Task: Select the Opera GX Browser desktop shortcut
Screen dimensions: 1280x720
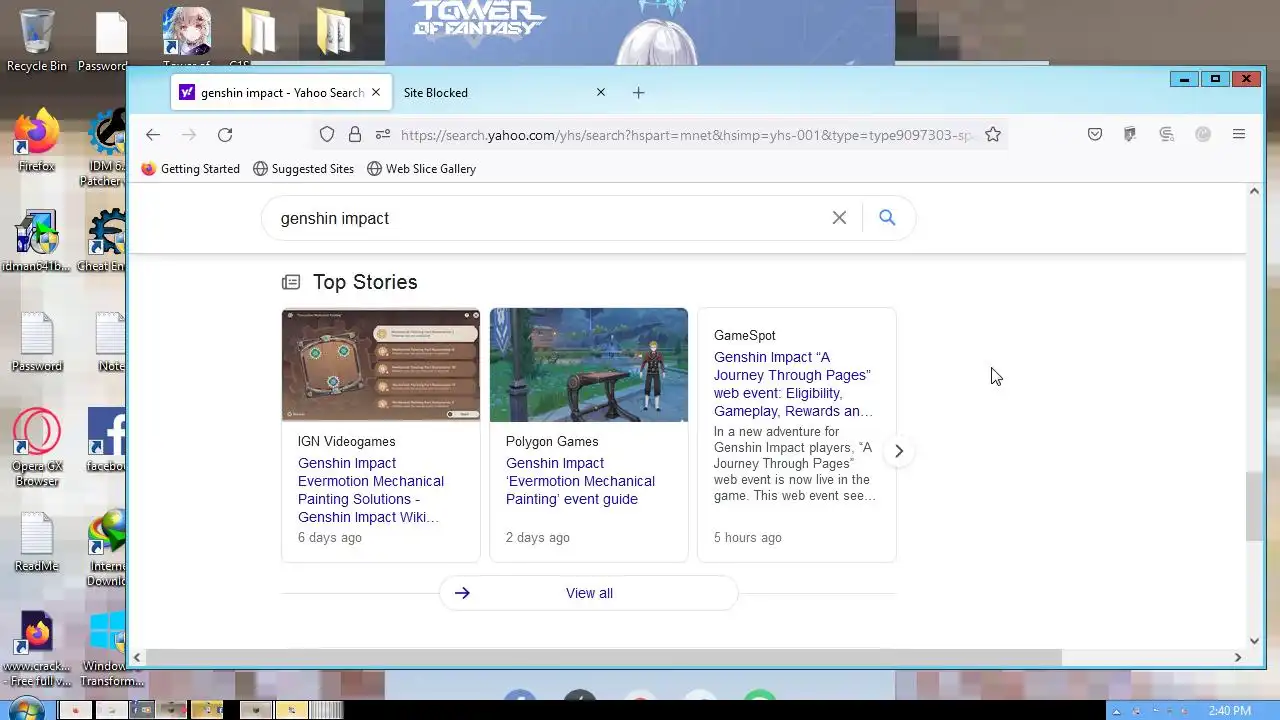Action: (37, 447)
